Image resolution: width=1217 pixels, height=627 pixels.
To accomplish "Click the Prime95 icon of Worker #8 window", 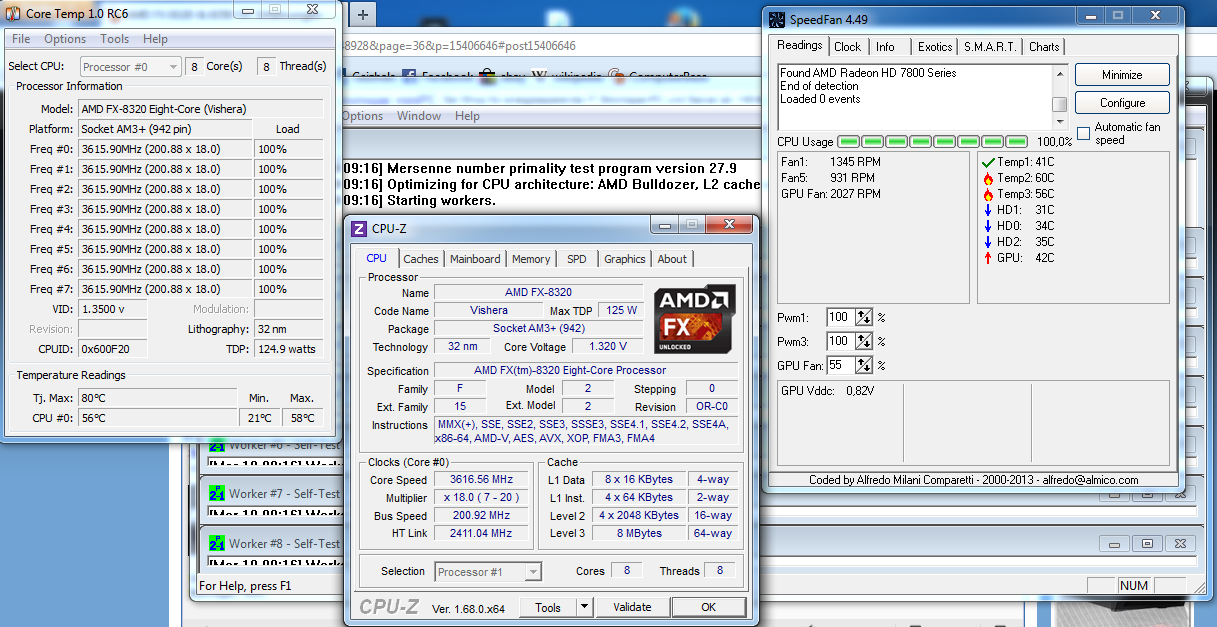I will click(x=217, y=543).
